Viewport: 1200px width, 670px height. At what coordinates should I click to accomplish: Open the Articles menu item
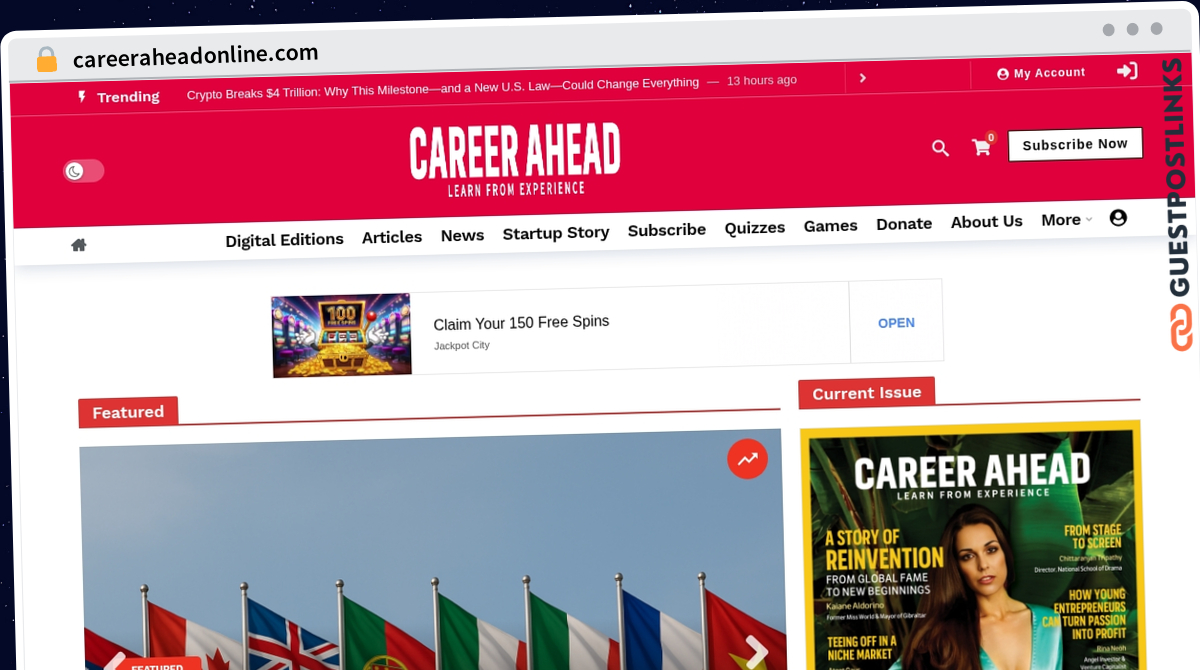[392, 237]
